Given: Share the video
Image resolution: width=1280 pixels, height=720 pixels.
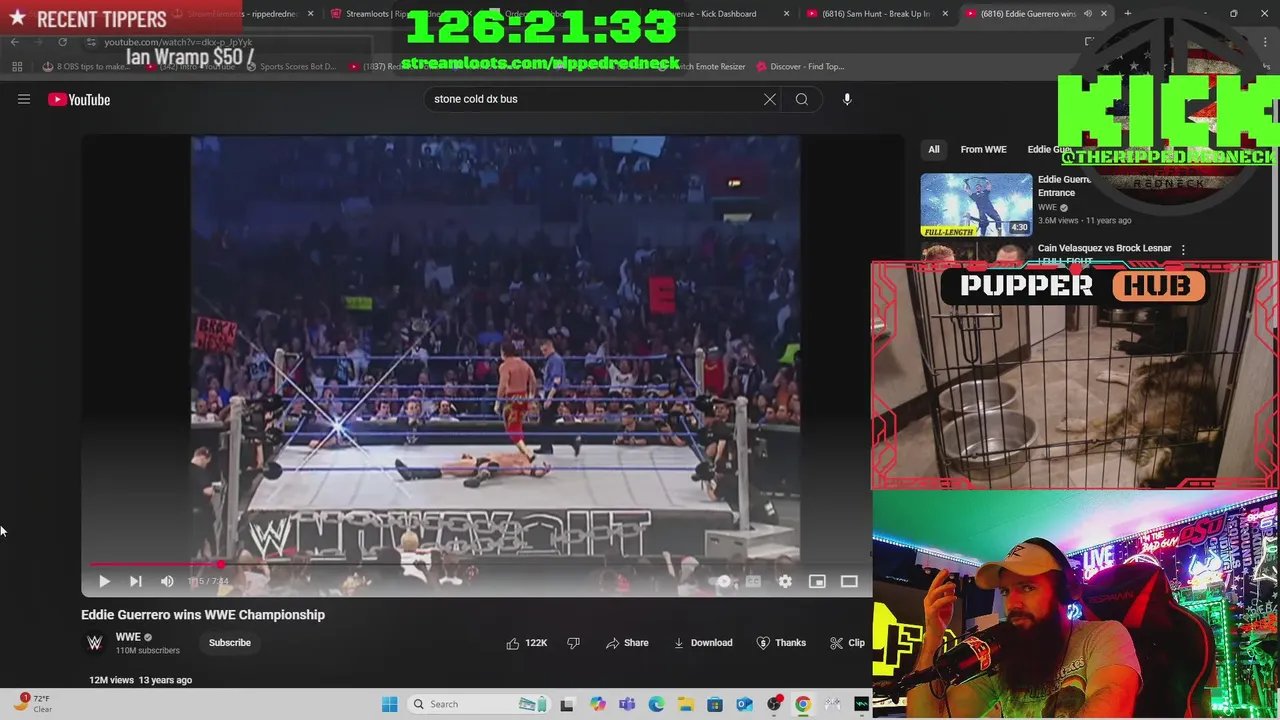Looking at the screenshot, I should 627,643.
